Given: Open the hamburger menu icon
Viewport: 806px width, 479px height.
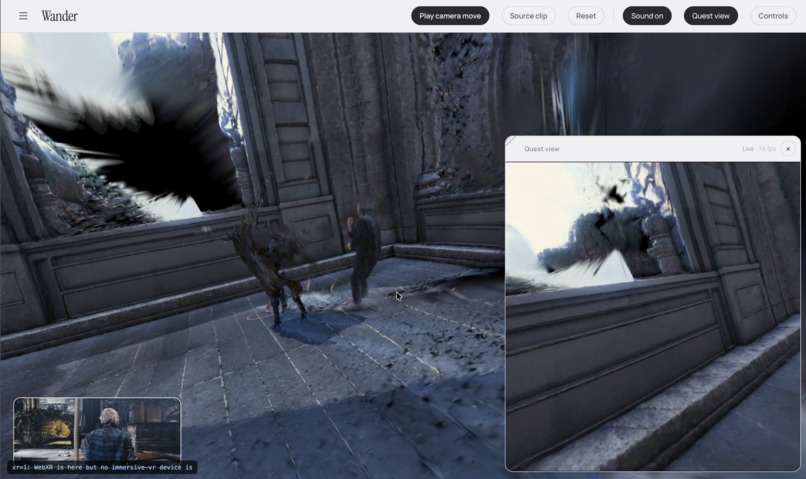Looking at the screenshot, I should (x=23, y=16).
